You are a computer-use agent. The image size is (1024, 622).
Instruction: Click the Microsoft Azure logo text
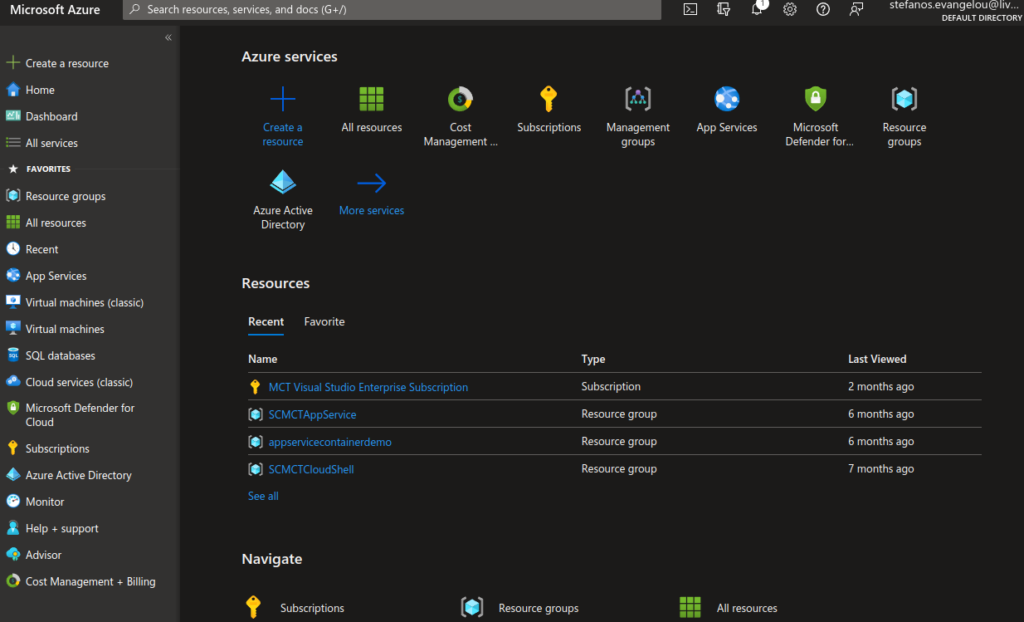[x=55, y=10]
